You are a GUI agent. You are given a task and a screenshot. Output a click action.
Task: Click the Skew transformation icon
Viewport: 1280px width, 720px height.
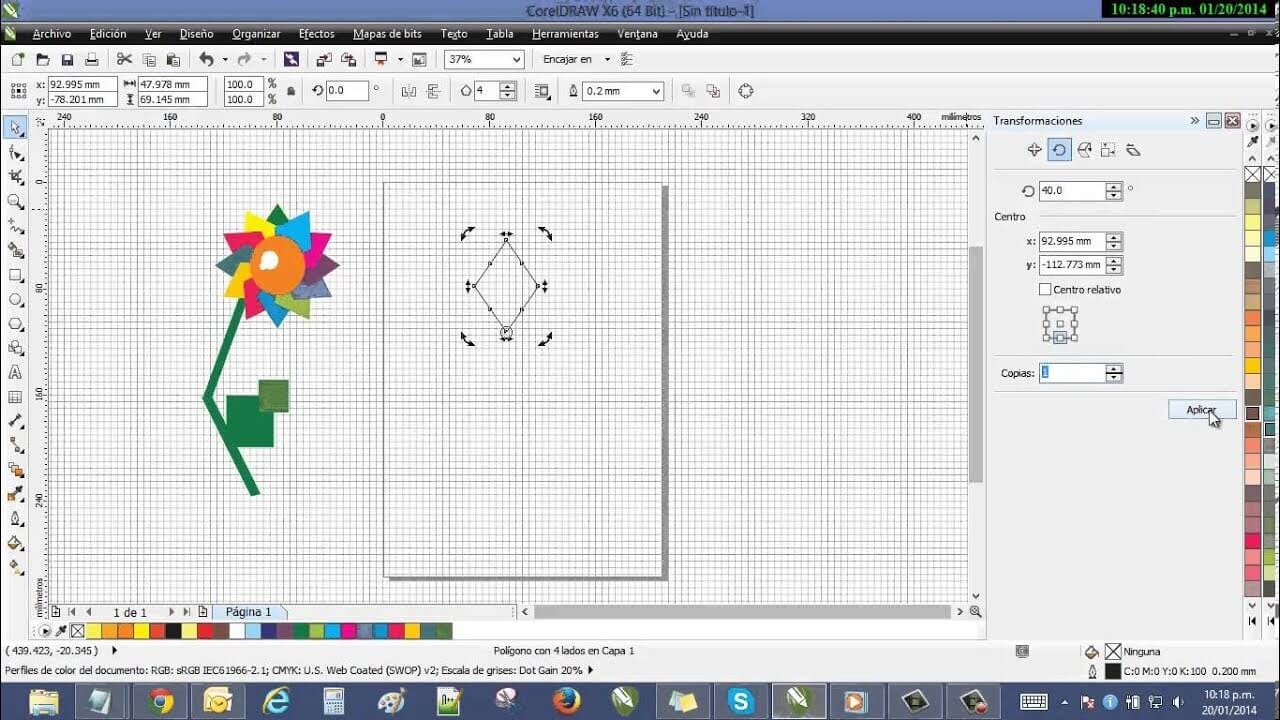[1133, 150]
